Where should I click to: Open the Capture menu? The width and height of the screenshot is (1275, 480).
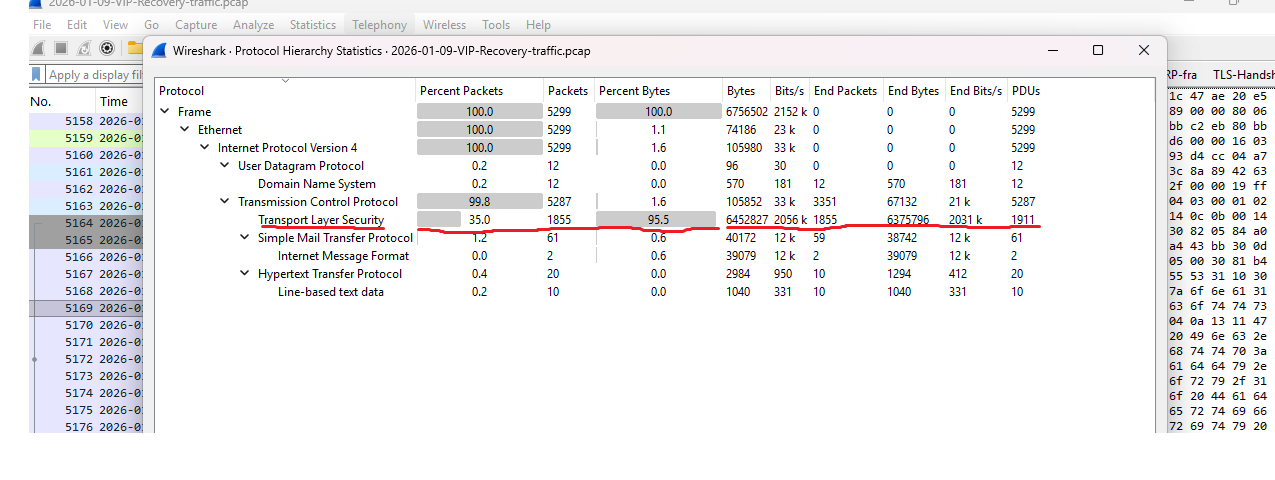coord(196,25)
